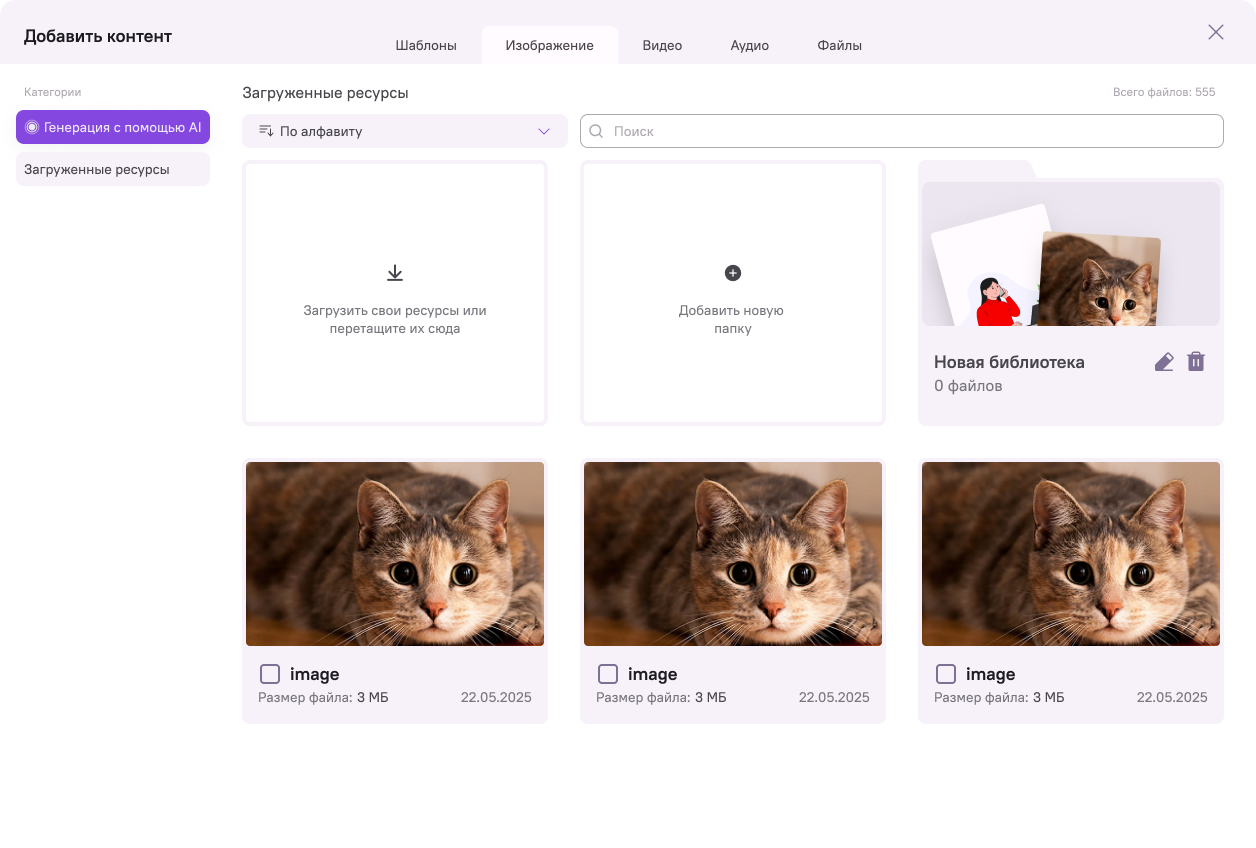Focus the Поиск search field
Viewport: 1256px width, 848px height.
pos(902,131)
